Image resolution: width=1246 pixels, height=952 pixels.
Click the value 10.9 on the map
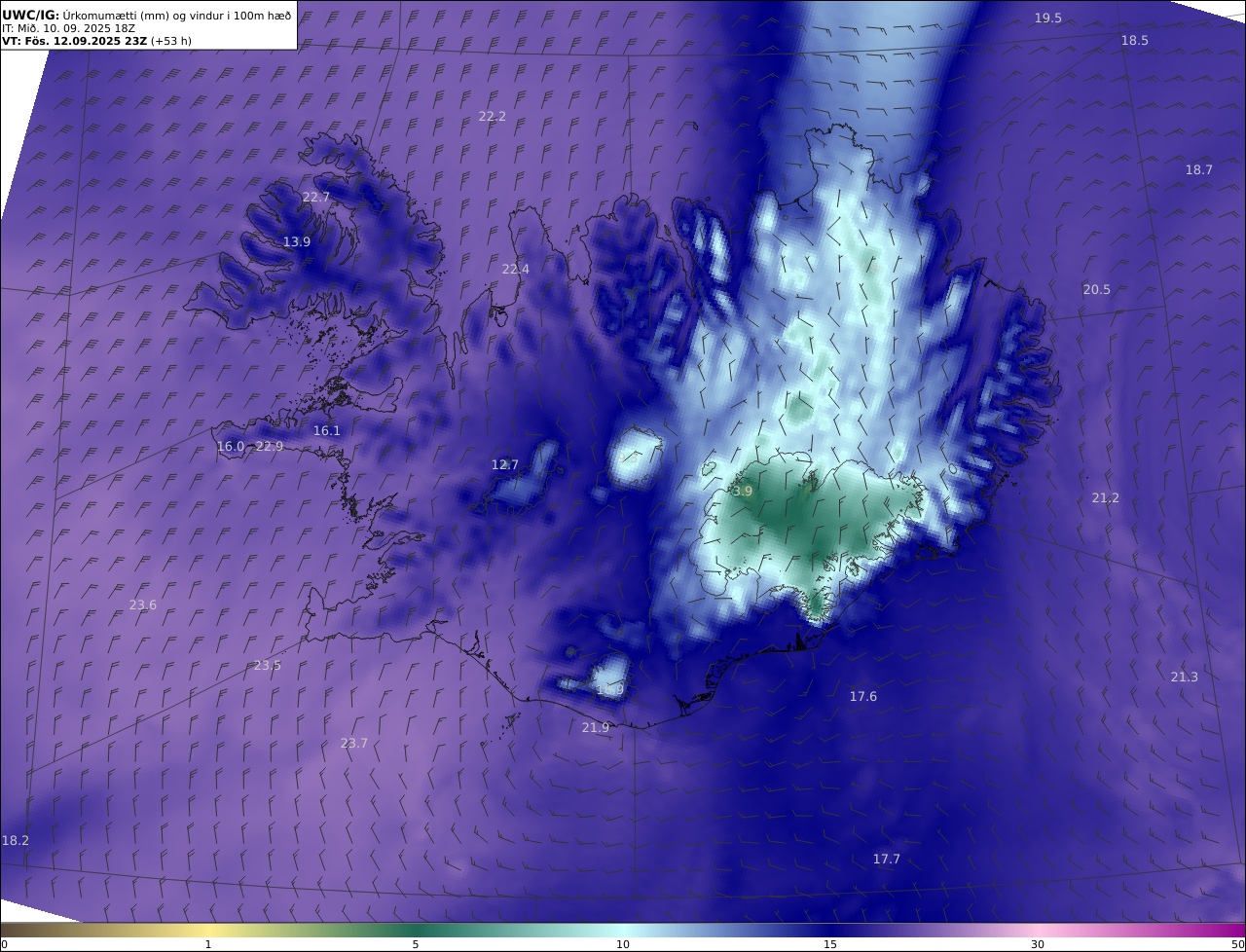[x=610, y=690]
